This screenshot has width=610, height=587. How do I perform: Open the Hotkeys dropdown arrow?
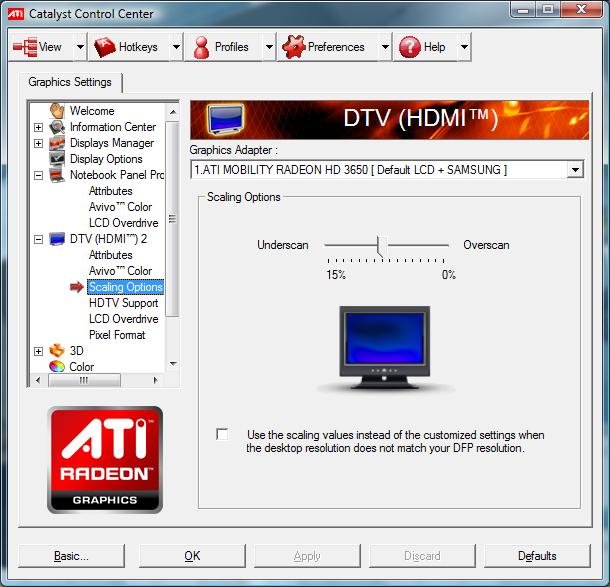tap(176, 47)
